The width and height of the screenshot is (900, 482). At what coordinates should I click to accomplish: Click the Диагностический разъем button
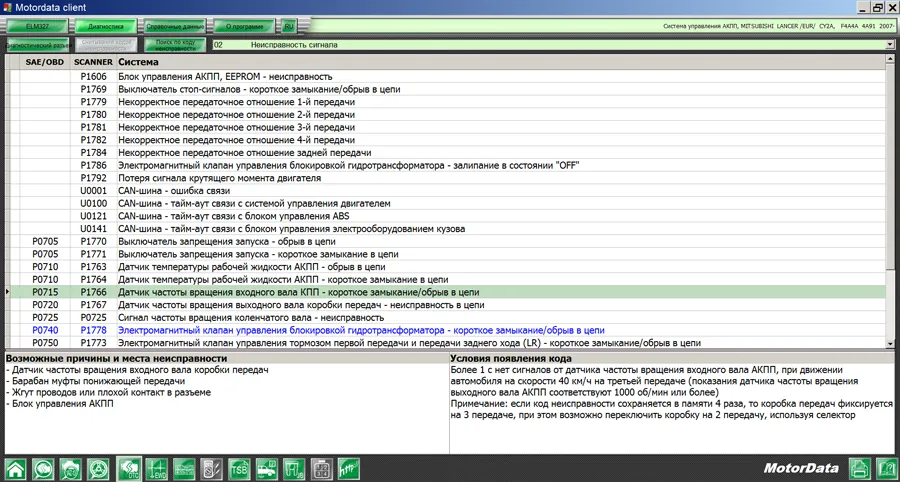[37, 45]
